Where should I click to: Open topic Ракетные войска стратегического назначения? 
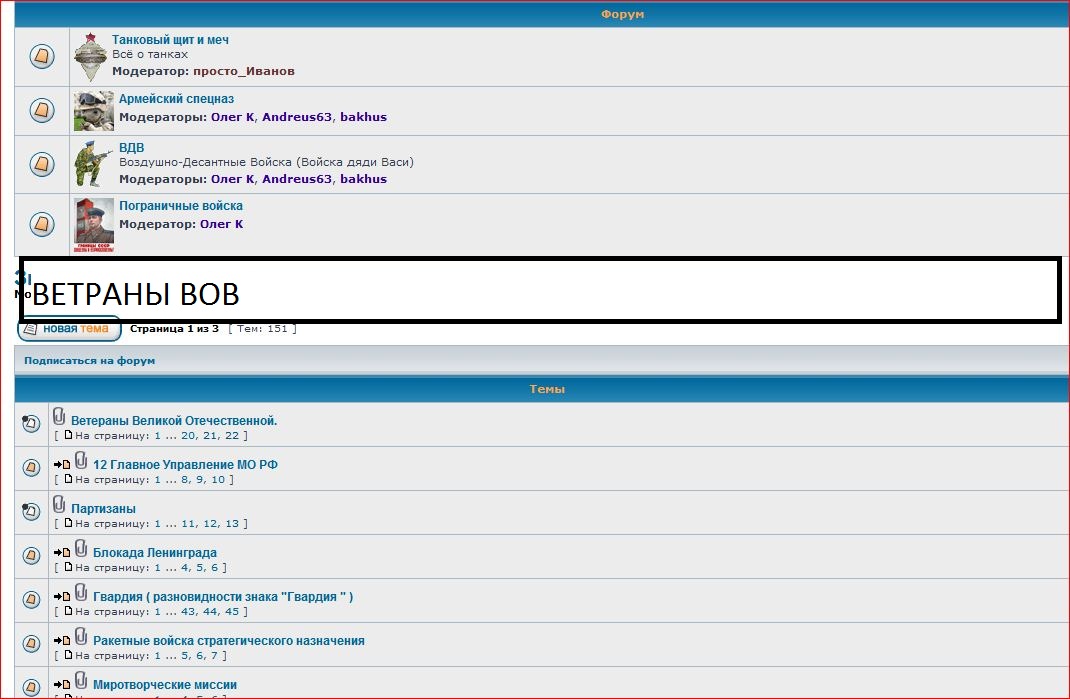tap(228, 641)
